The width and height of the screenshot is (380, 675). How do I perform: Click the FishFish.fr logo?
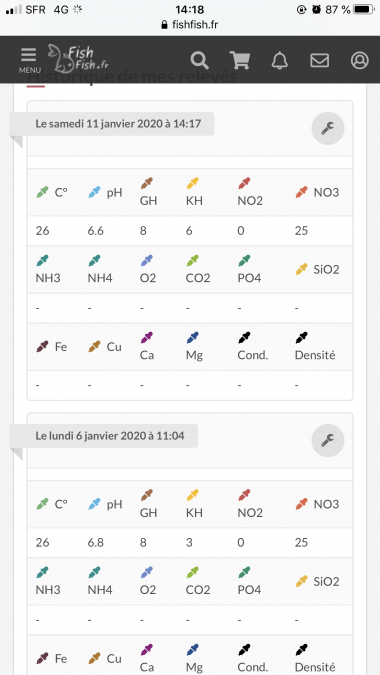[x=78, y=59]
